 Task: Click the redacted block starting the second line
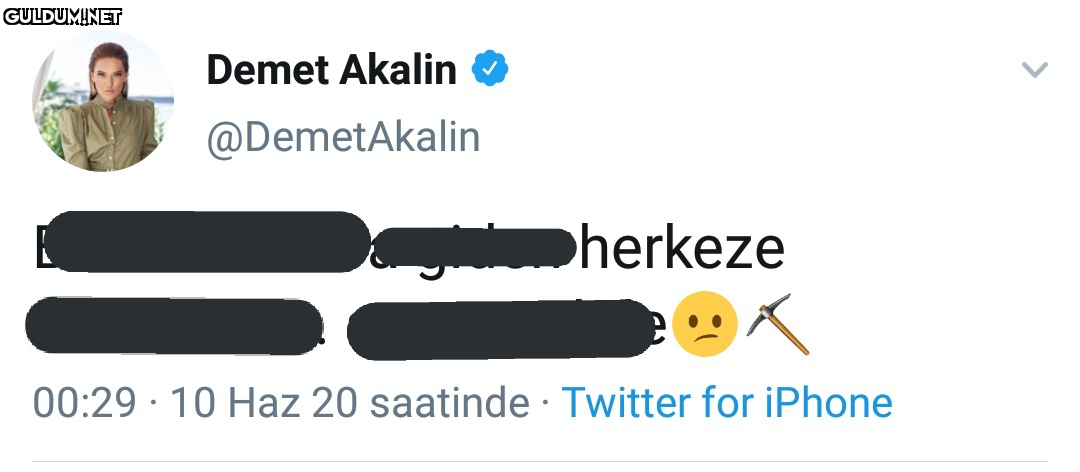(172, 325)
